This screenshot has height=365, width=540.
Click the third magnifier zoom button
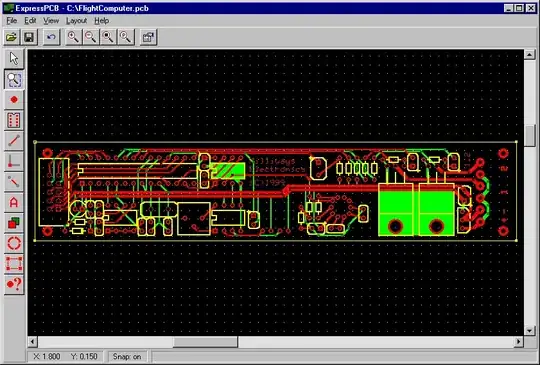coord(108,37)
